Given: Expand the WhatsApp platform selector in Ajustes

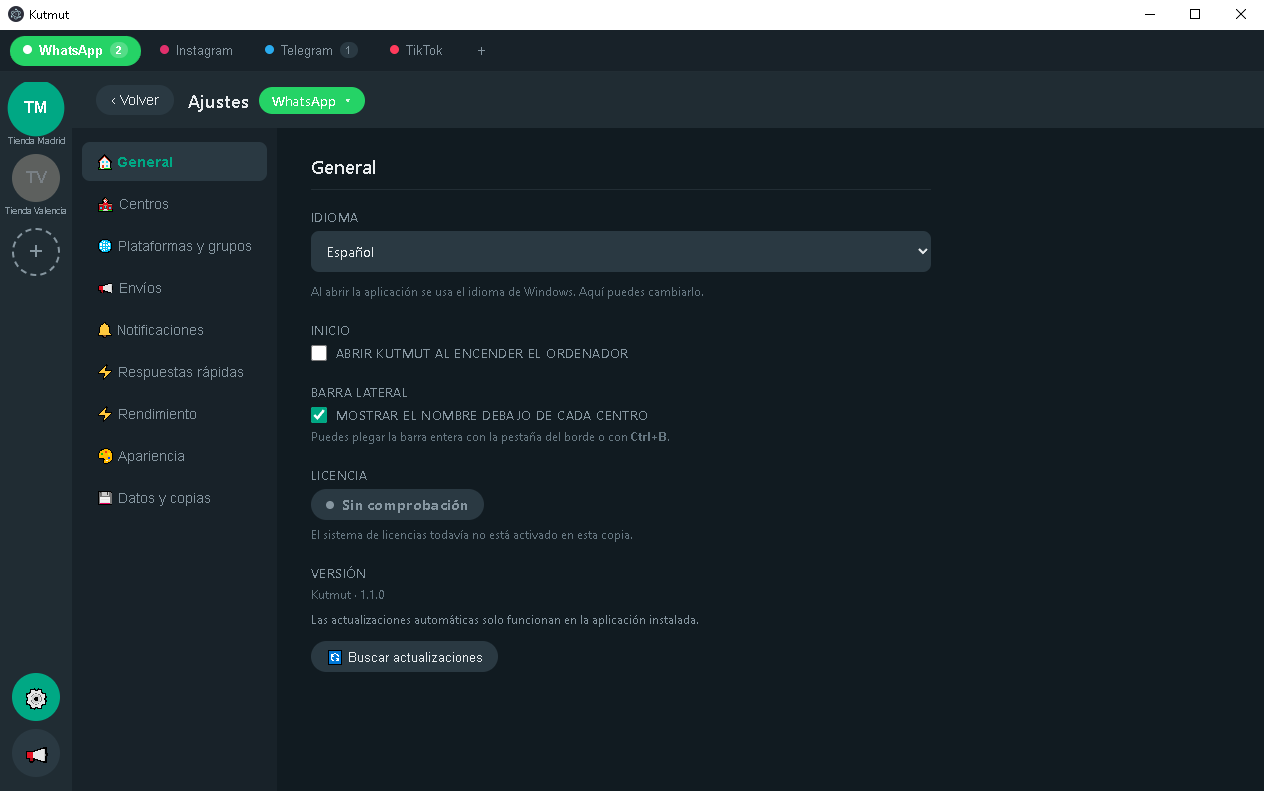Looking at the screenshot, I should pos(312,101).
